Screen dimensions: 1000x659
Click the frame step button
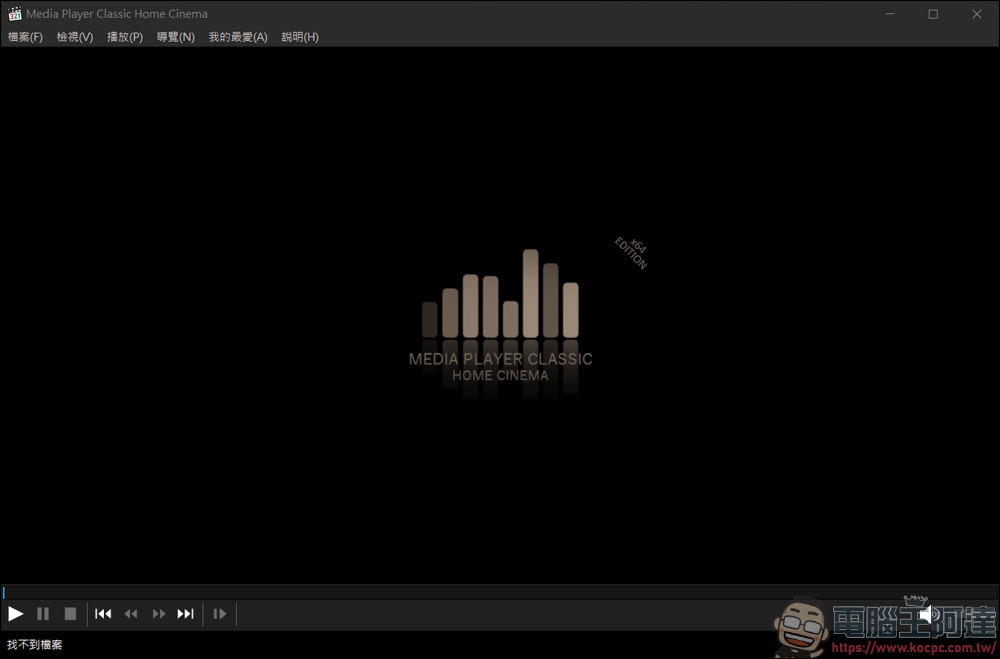coord(220,613)
